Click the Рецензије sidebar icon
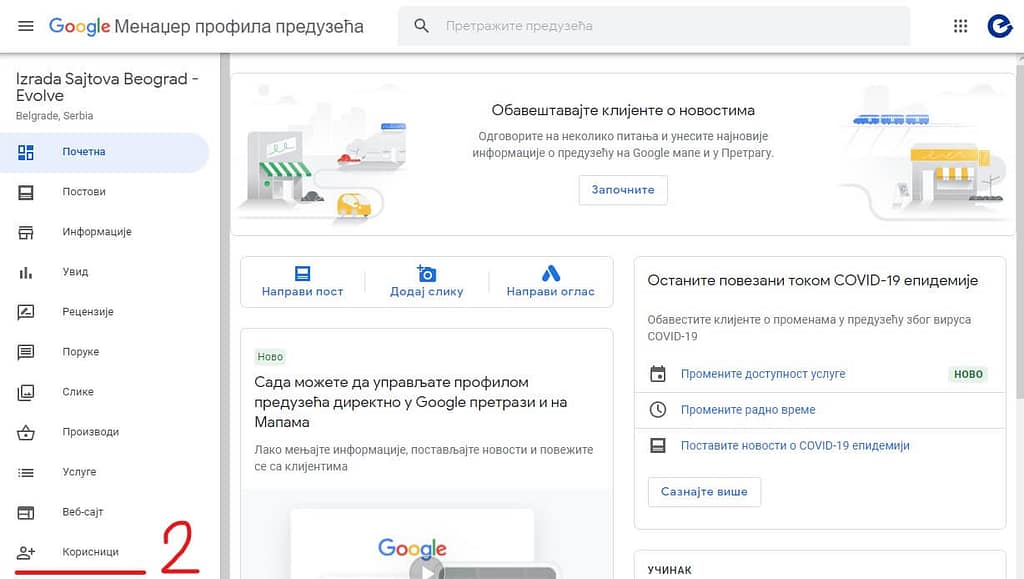 26,312
